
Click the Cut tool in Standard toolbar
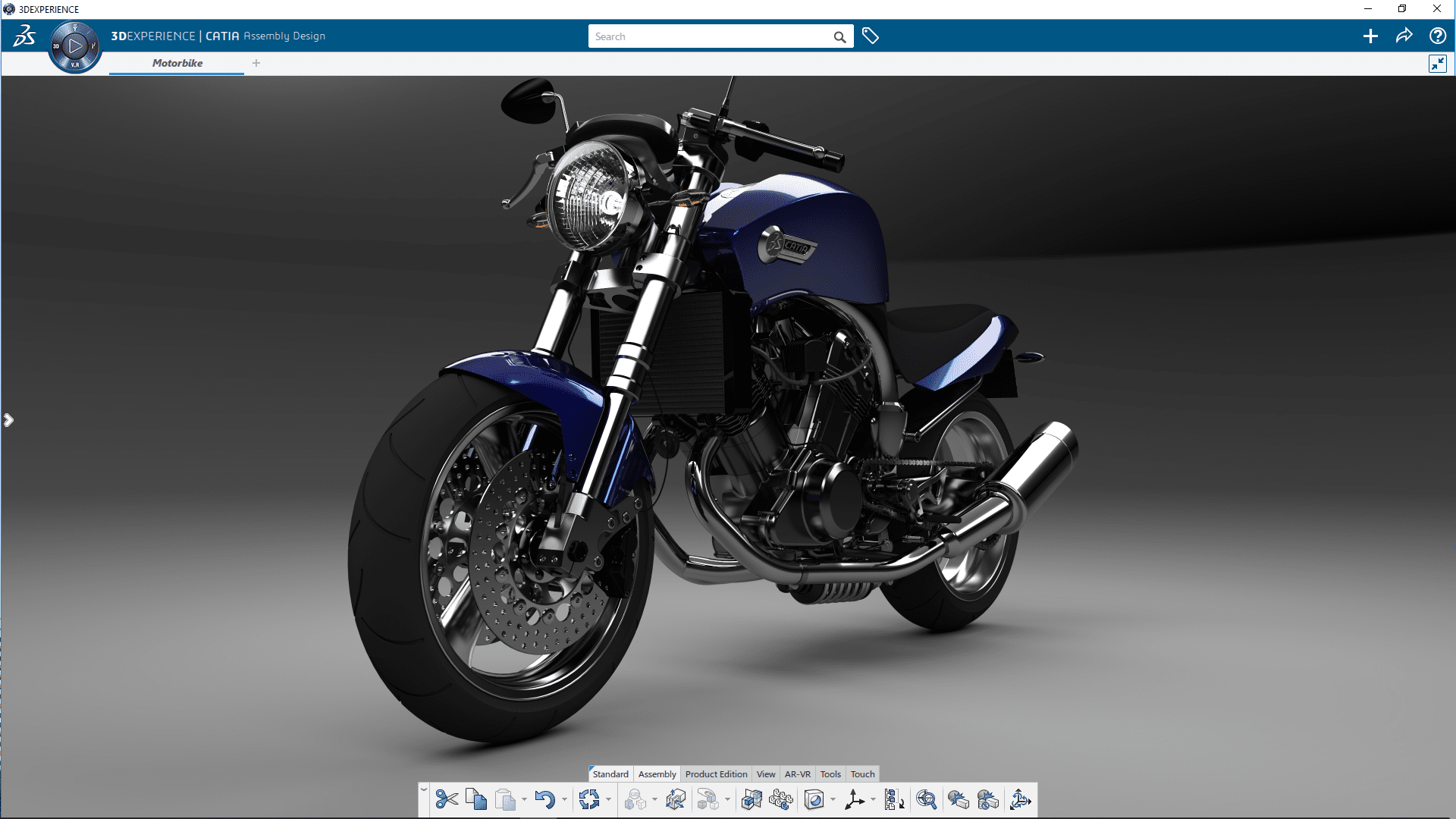point(446,799)
